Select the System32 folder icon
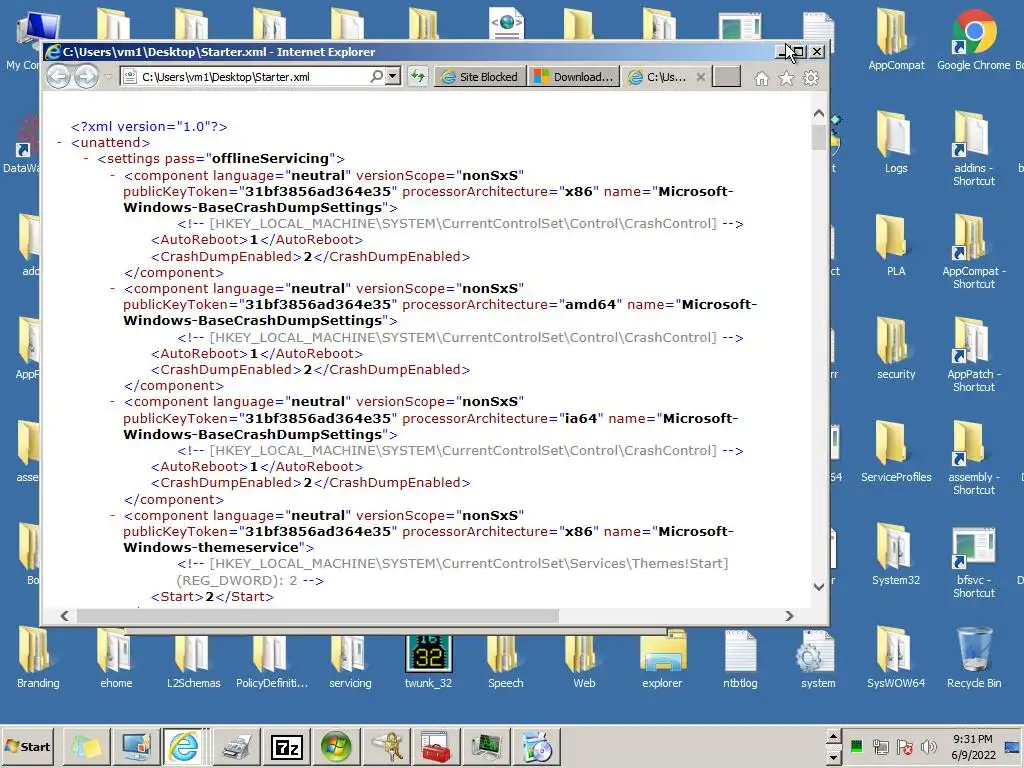The image size is (1024, 768). point(896,554)
